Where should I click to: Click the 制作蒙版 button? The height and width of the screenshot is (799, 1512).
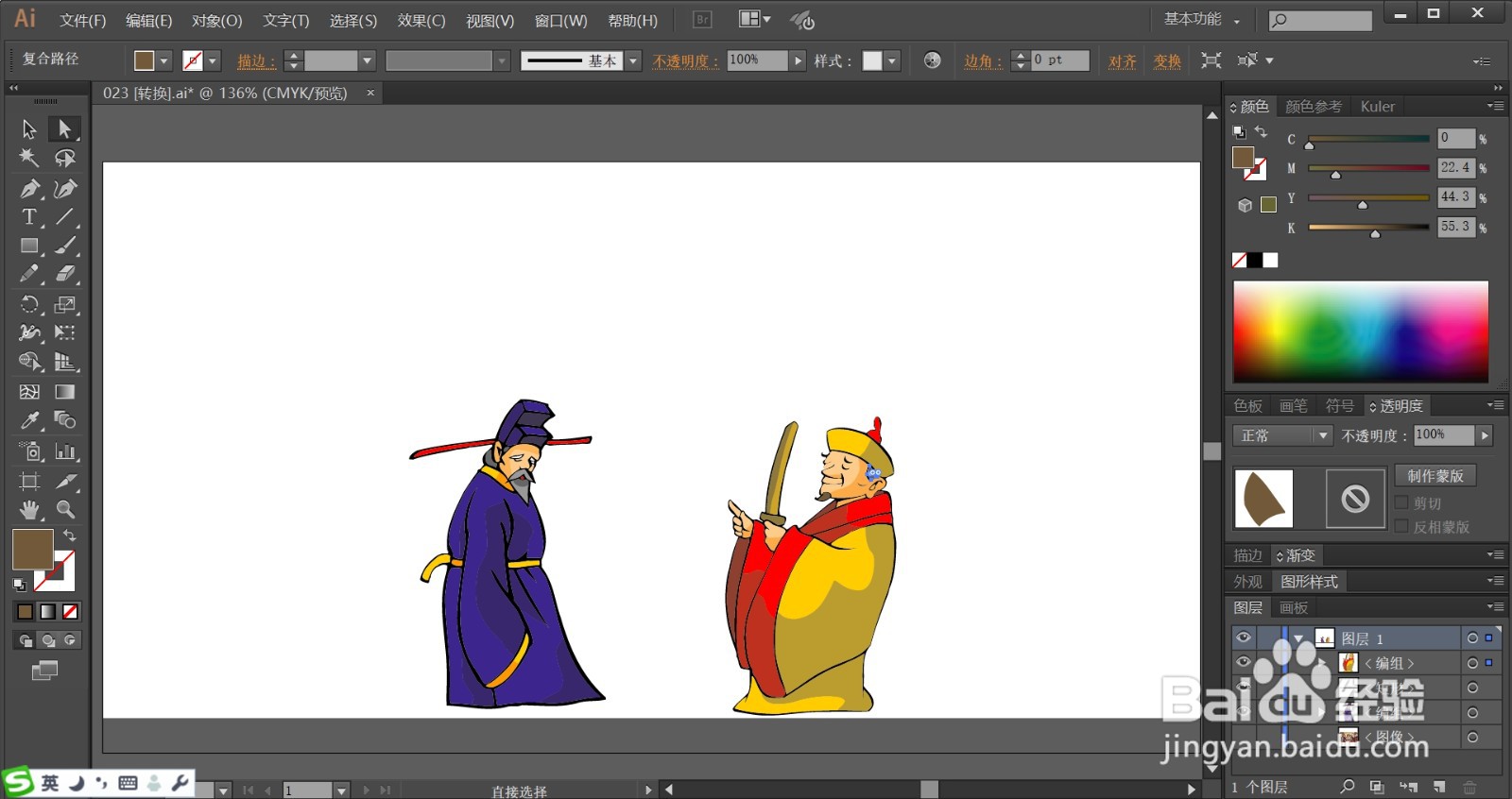1435,476
